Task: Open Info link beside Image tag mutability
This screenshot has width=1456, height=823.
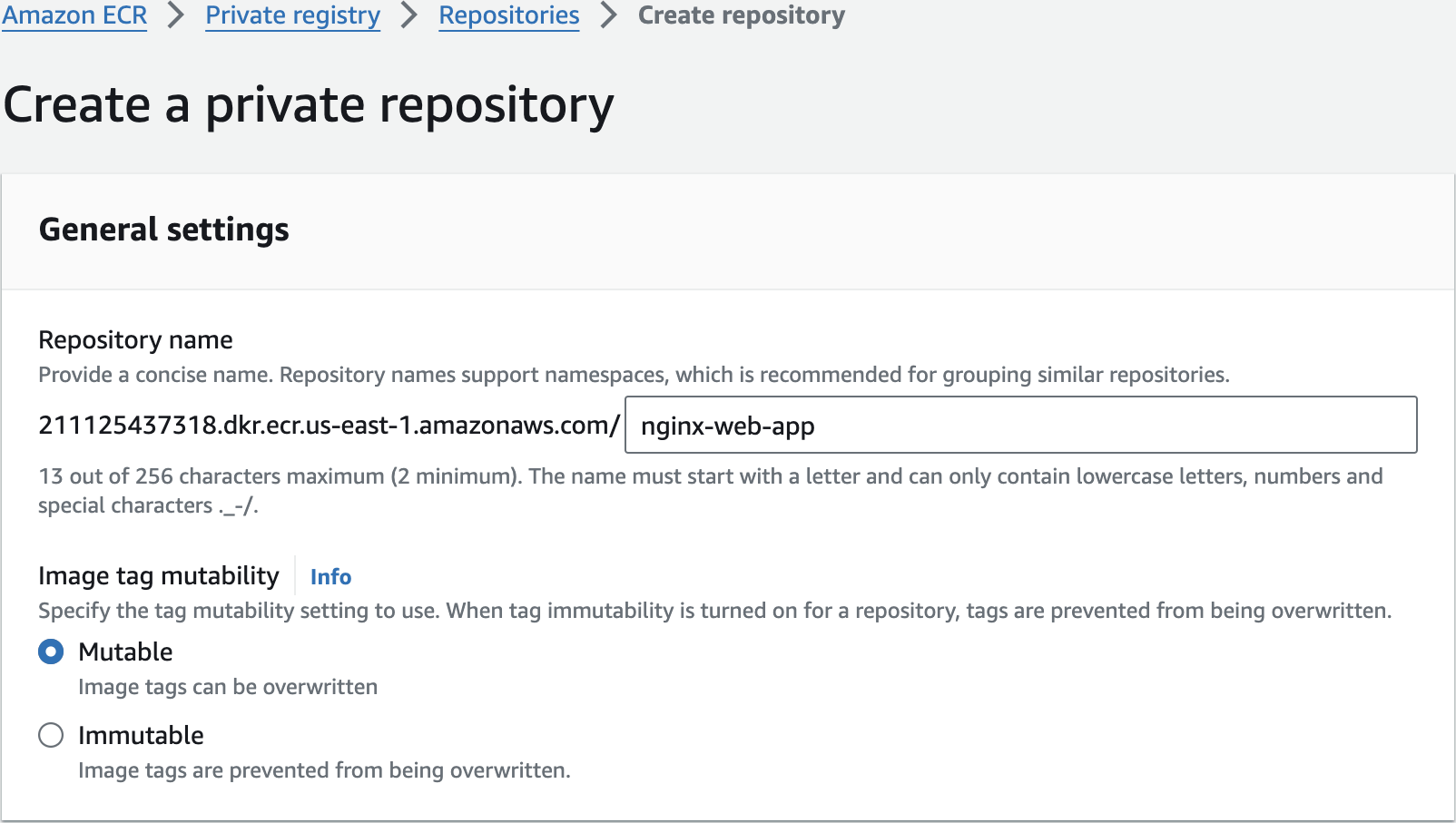Action: 330,576
